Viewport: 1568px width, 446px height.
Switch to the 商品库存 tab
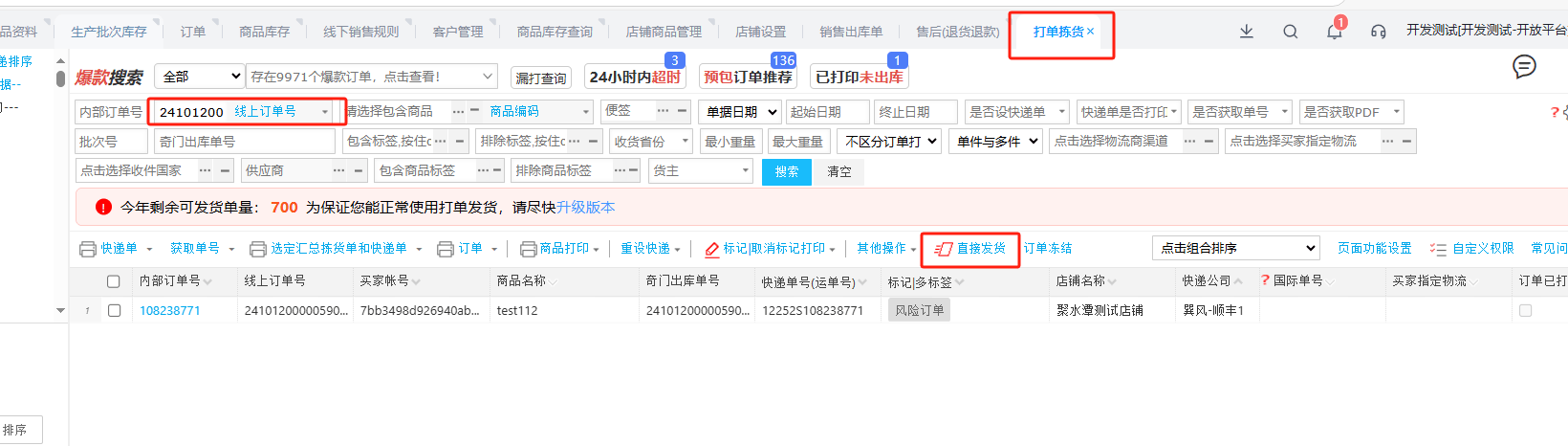pos(264,32)
